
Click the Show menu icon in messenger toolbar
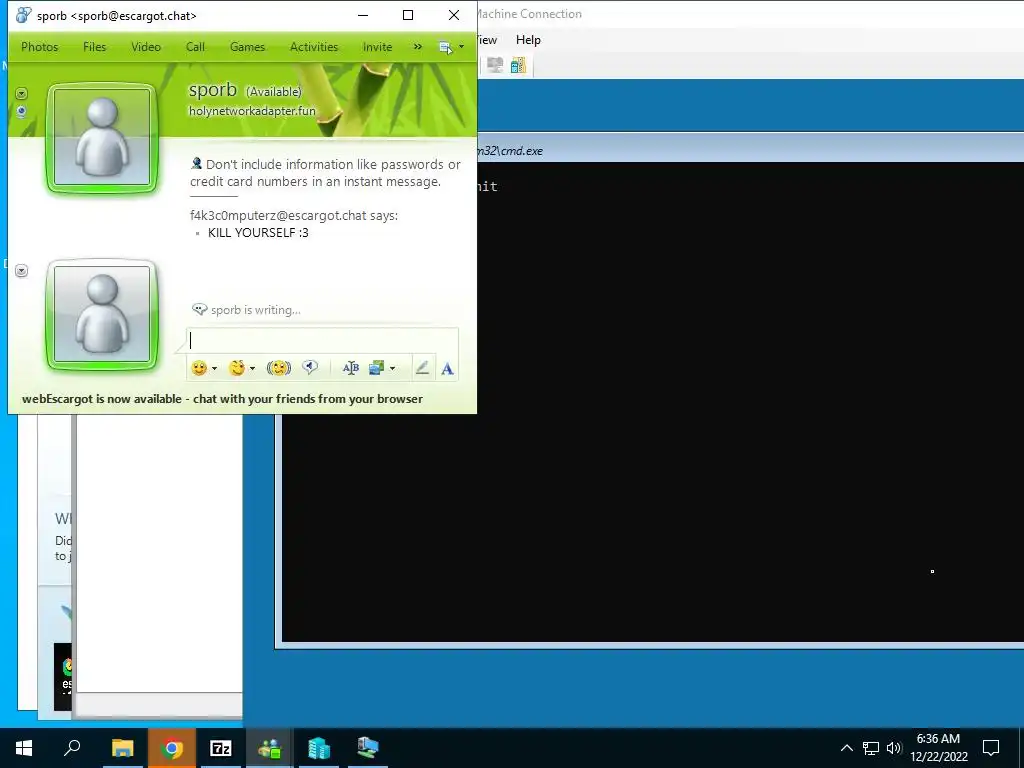445,47
